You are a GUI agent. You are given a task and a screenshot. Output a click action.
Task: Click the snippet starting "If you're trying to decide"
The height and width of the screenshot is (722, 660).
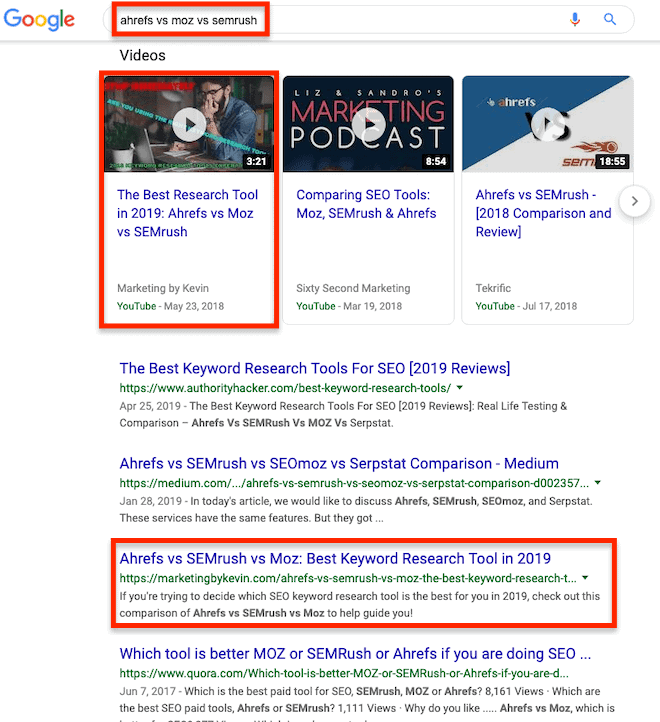pyautogui.click(x=360, y=605)
